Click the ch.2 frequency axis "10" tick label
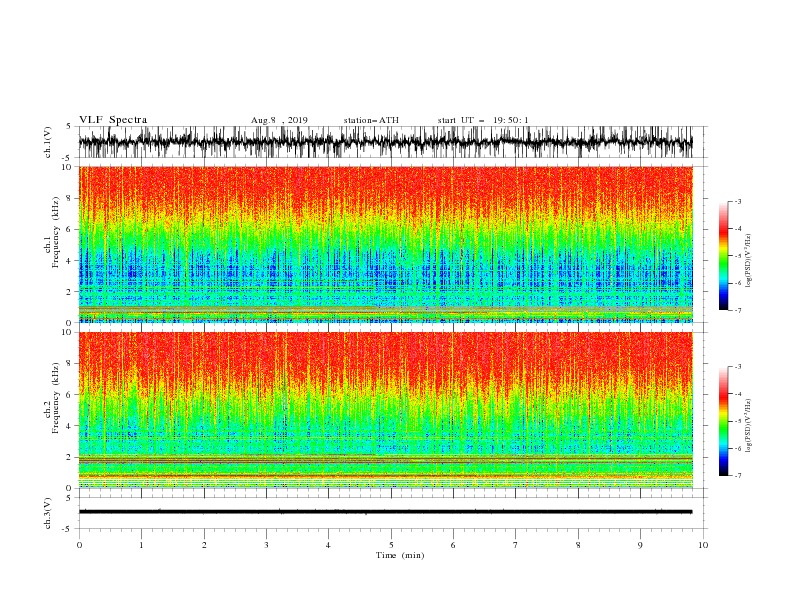The image size is (792, 612). (68, 332)
